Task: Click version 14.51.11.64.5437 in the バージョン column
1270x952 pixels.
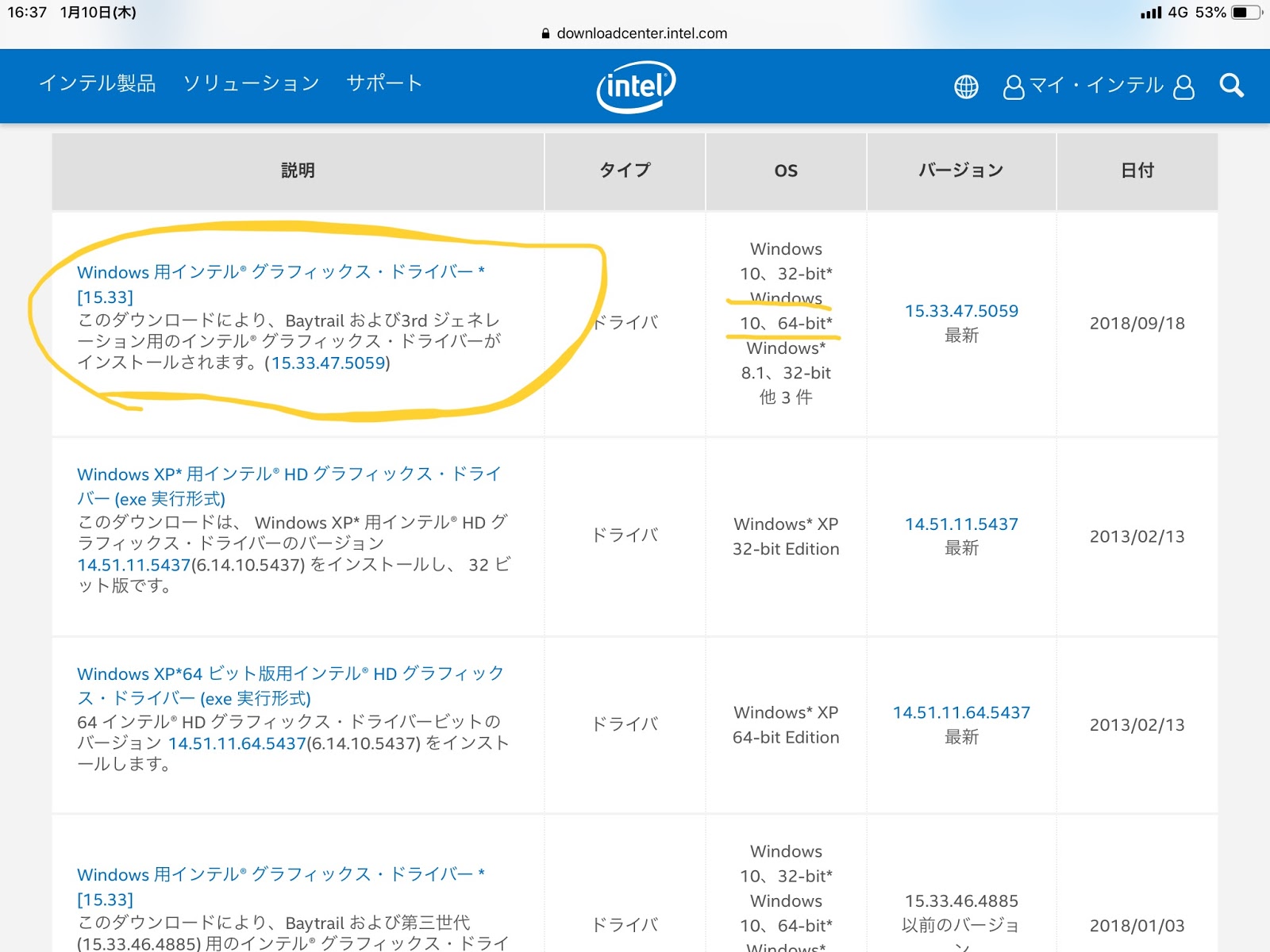Action: click(x=961, y=712)
